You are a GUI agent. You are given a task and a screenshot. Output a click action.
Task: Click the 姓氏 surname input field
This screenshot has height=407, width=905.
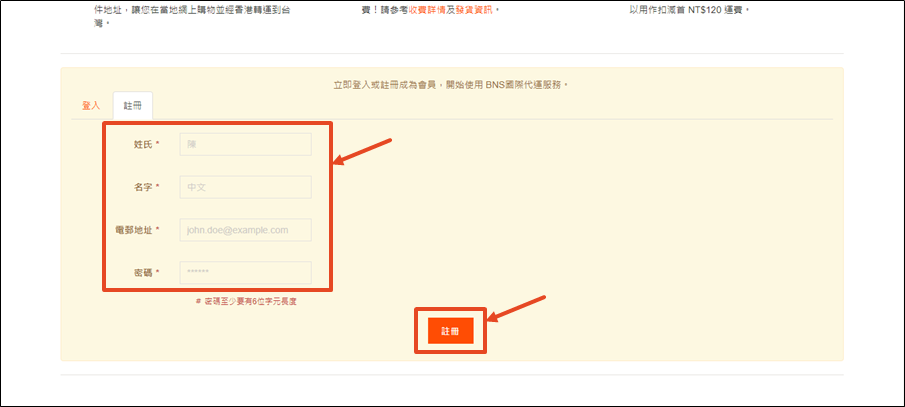245,145
